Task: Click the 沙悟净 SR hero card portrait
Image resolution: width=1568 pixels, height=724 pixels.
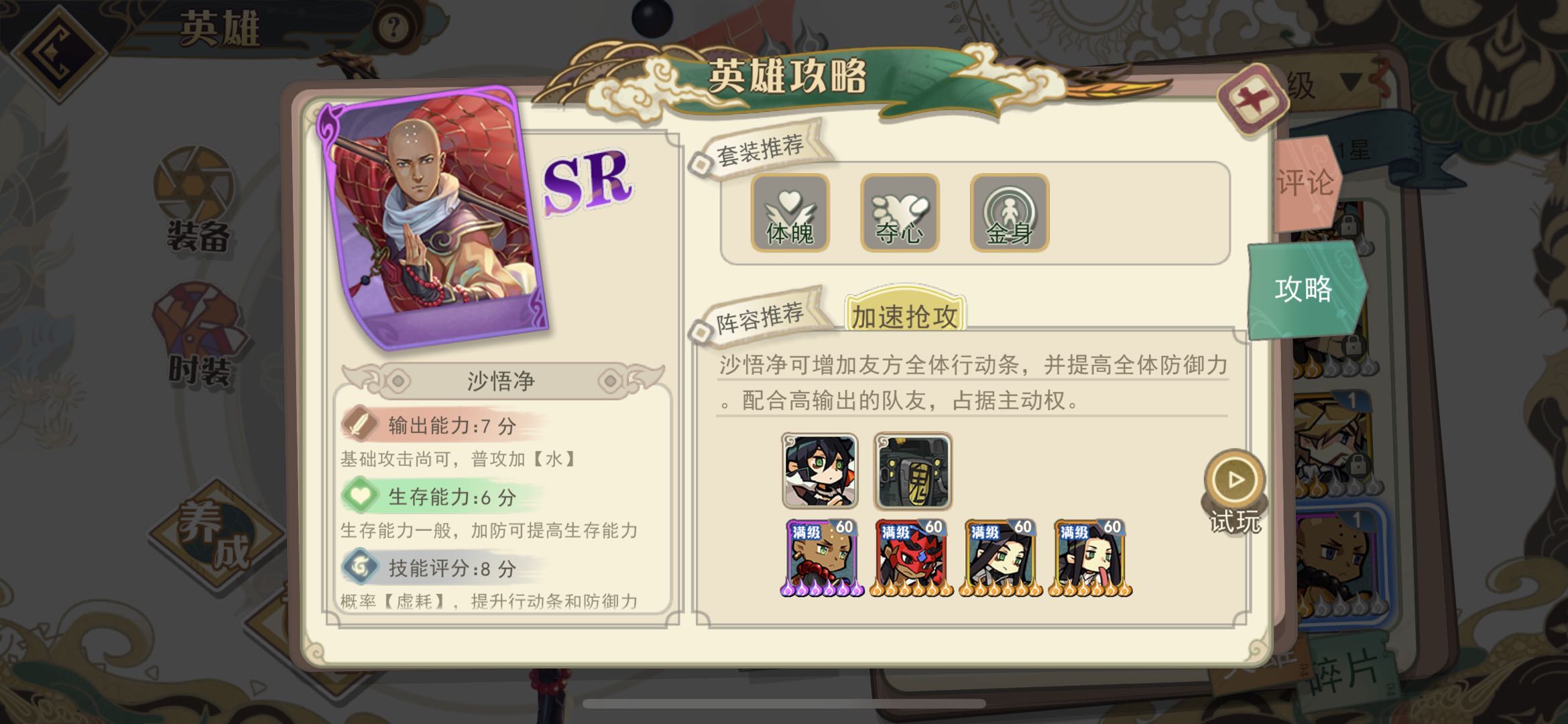Action: click(x=432, y=216)
